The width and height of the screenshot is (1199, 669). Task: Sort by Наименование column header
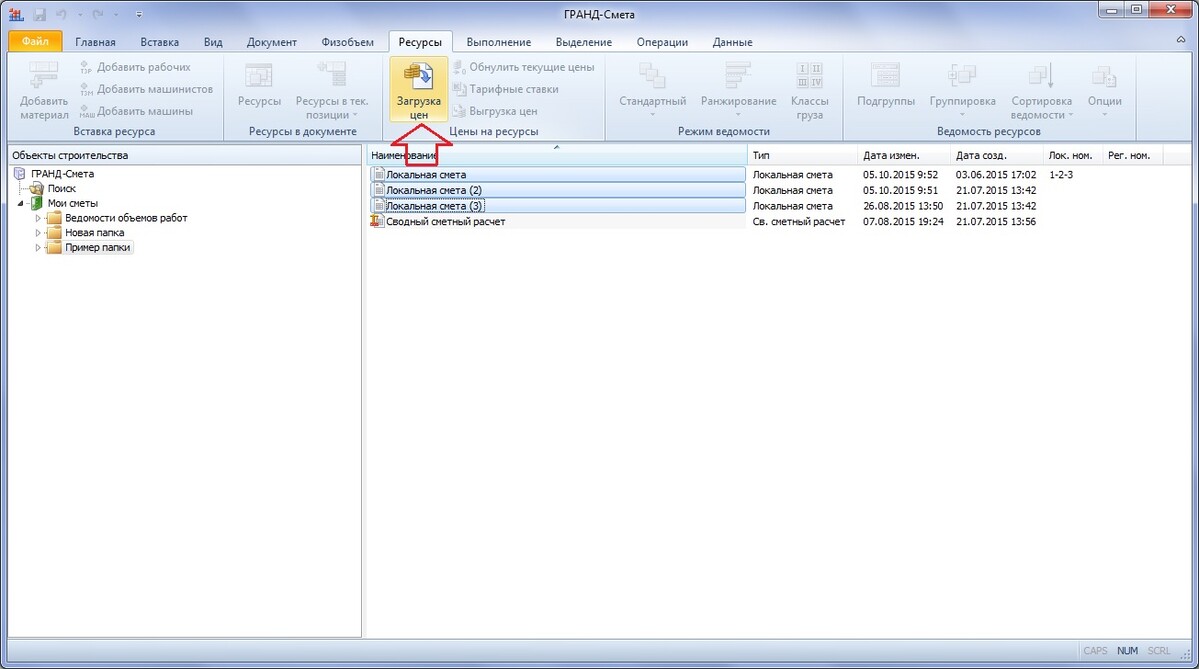pos(557,155)
